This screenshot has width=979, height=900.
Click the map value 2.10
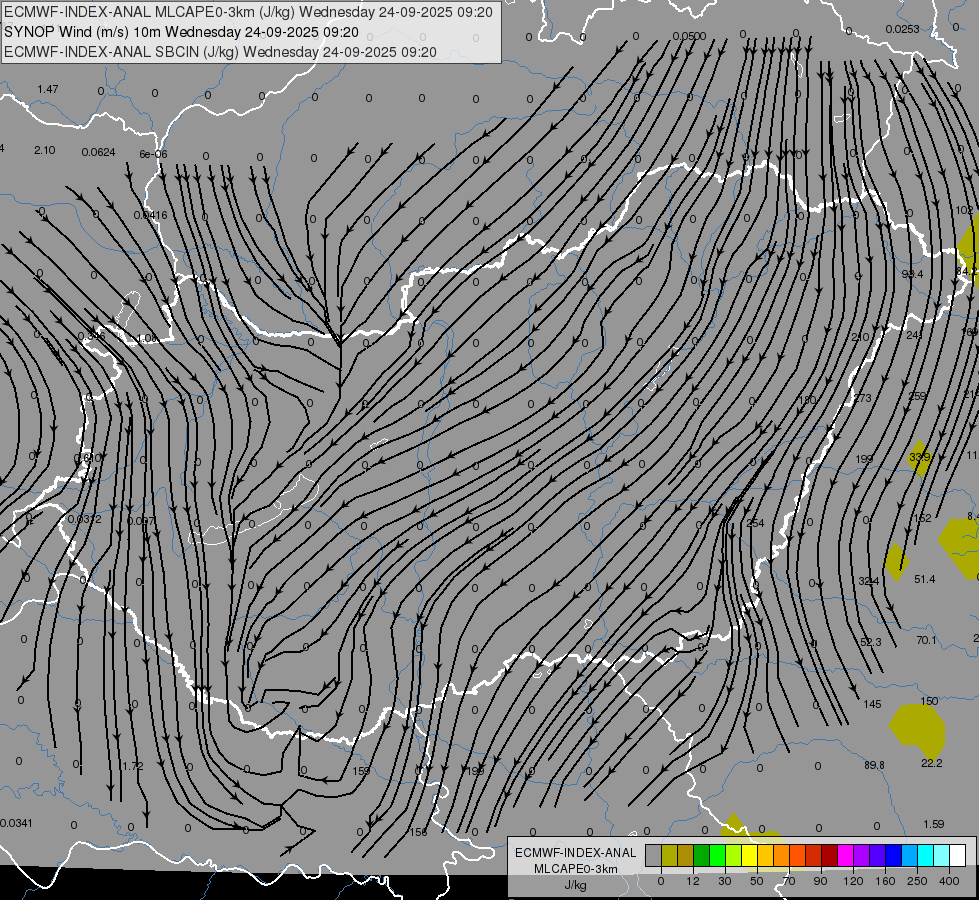45,151
